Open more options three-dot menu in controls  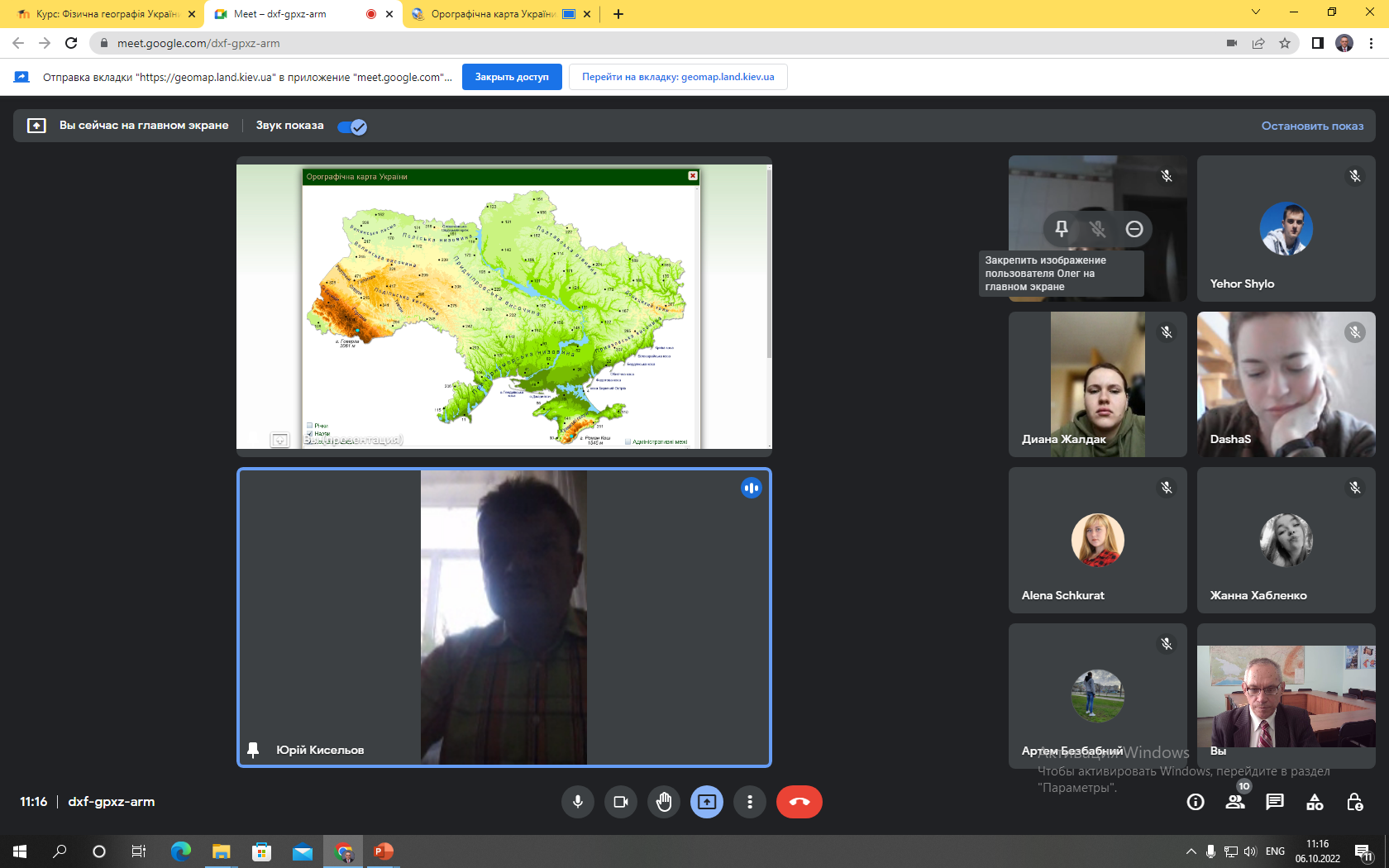tap(750, 802)
